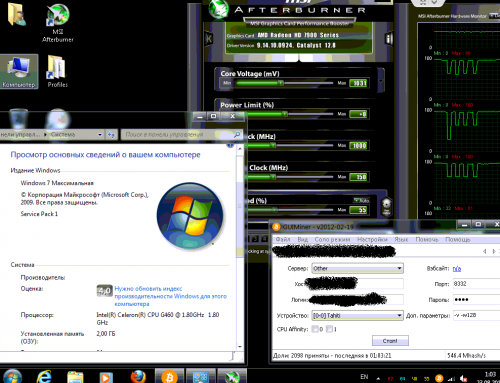This screenshot has height=383, width=500.
Task: Open the Profiles folder on the desktop
Action: pyautogui.click(x=57, y=71)
